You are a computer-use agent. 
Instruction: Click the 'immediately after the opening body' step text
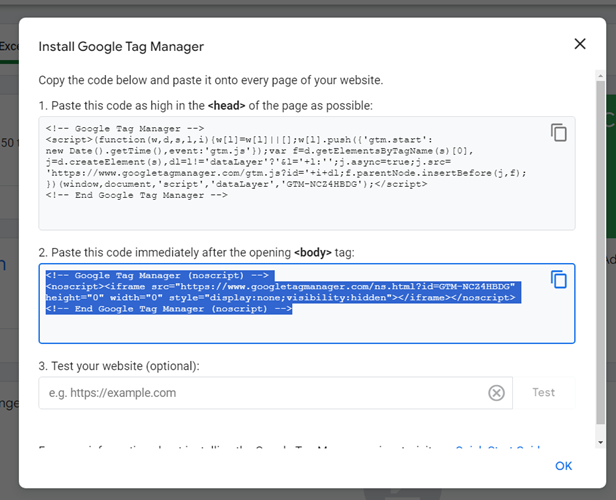196,253
